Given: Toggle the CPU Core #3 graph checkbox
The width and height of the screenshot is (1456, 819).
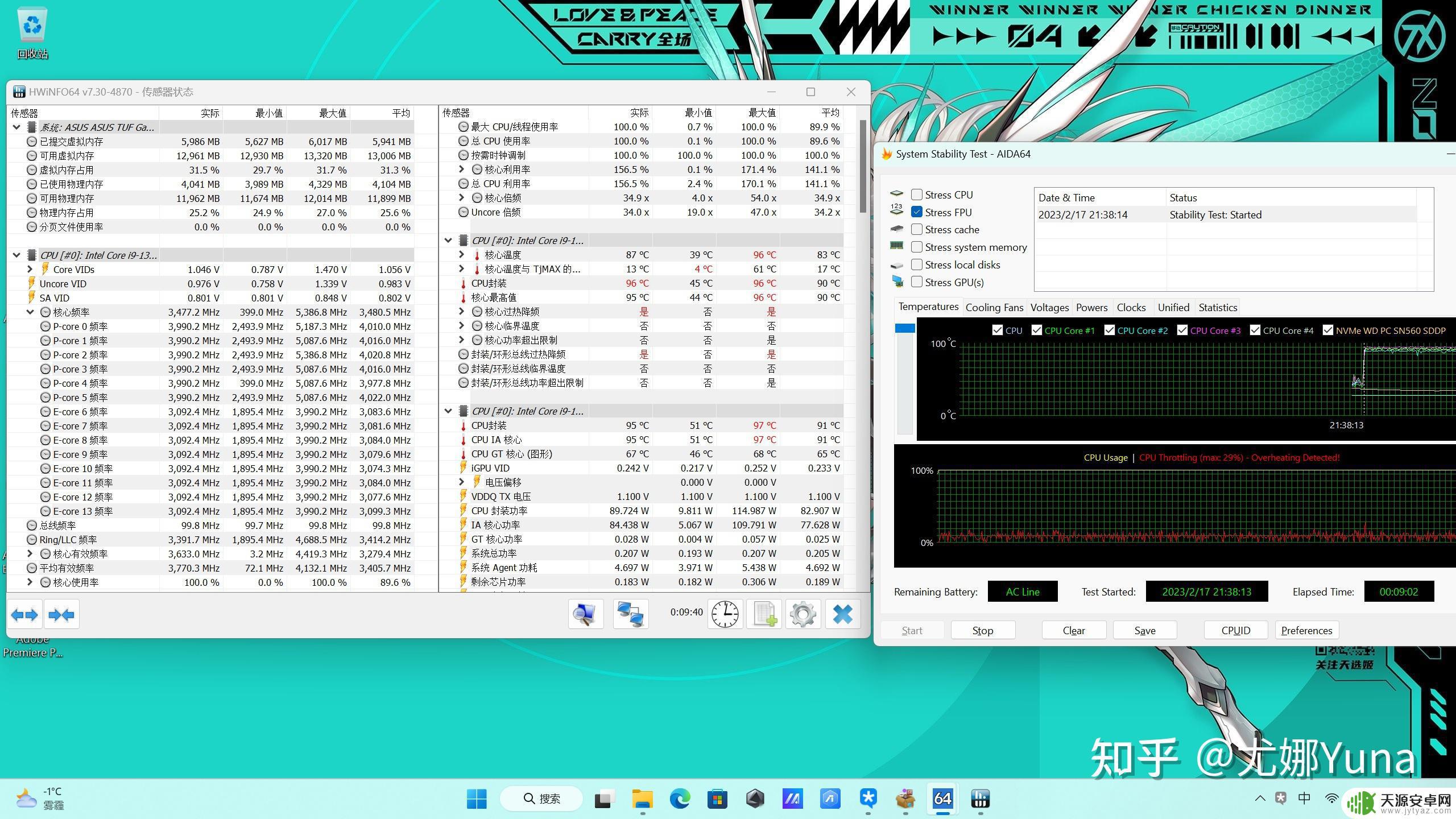Looking at the screenshot, I should coord(1182,330).
